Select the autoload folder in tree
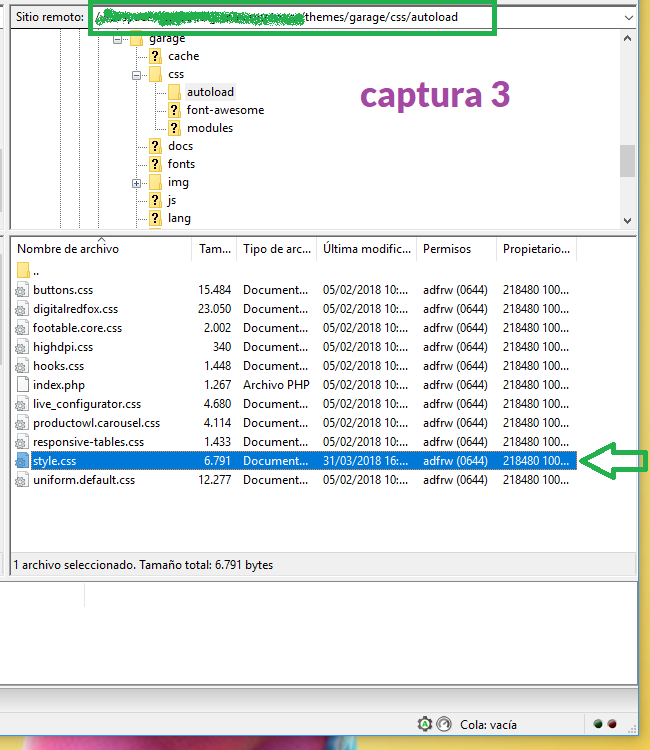 coord(210,92)
